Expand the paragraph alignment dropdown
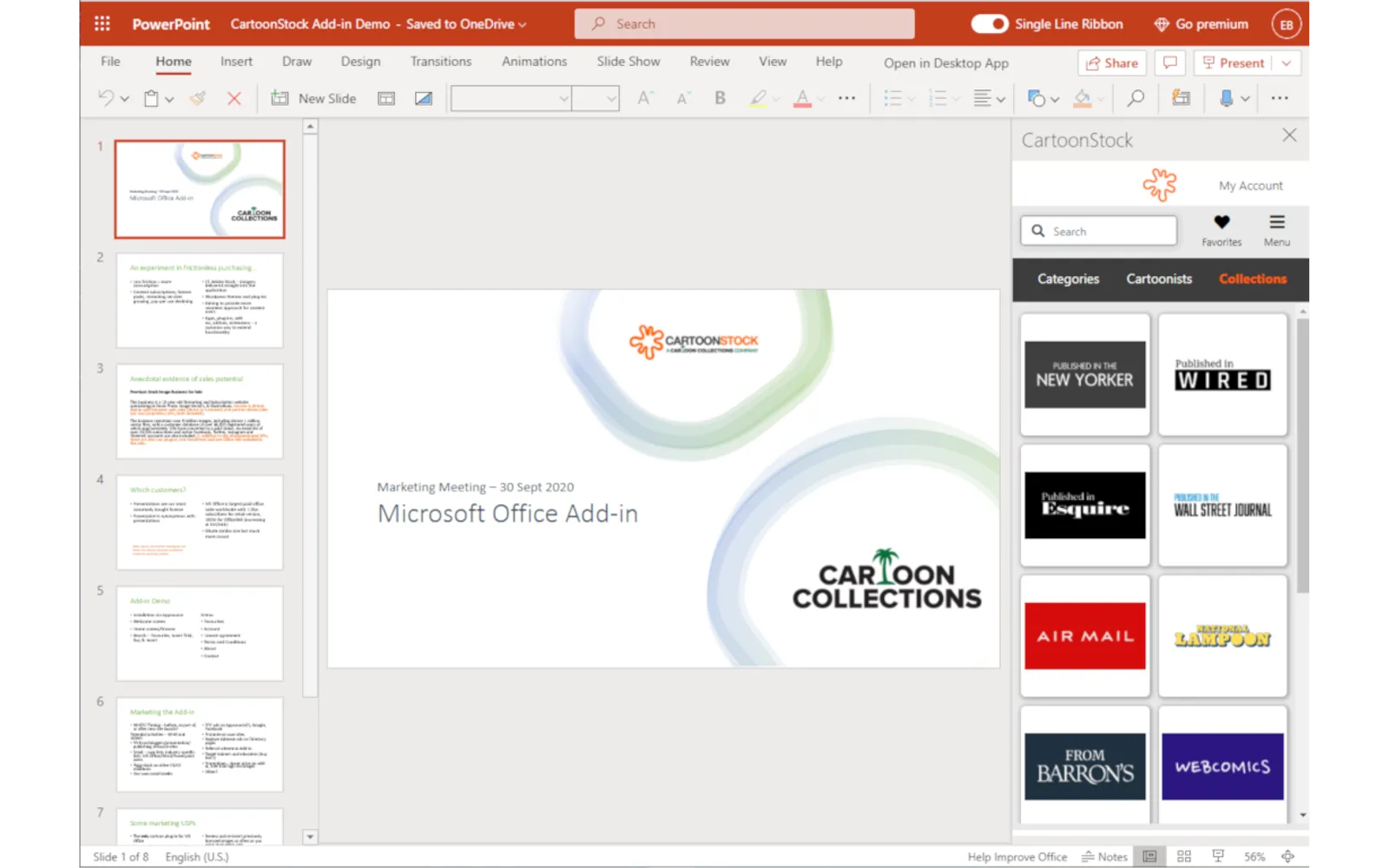1389x868 pixels. click(1000, 99)
